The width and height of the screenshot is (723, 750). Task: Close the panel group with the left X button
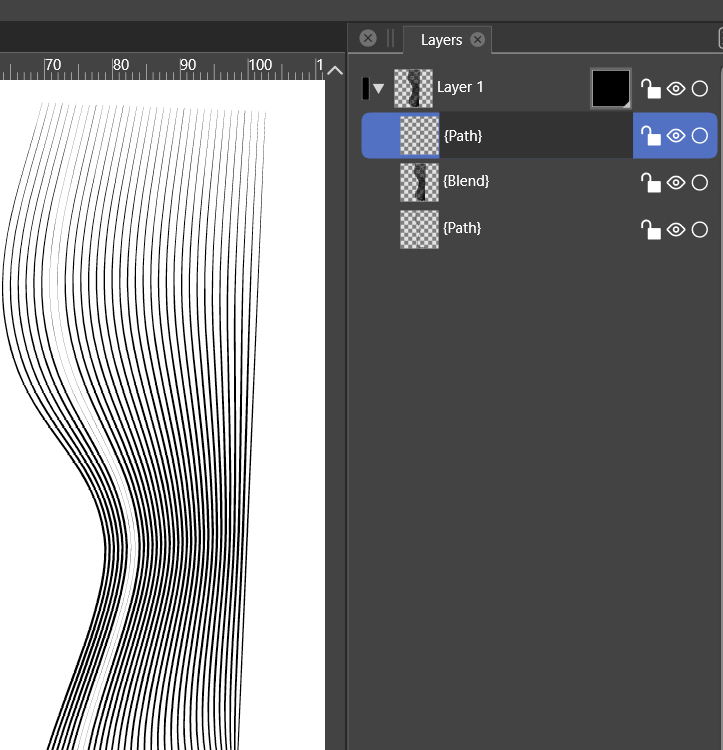pos(368,38)
